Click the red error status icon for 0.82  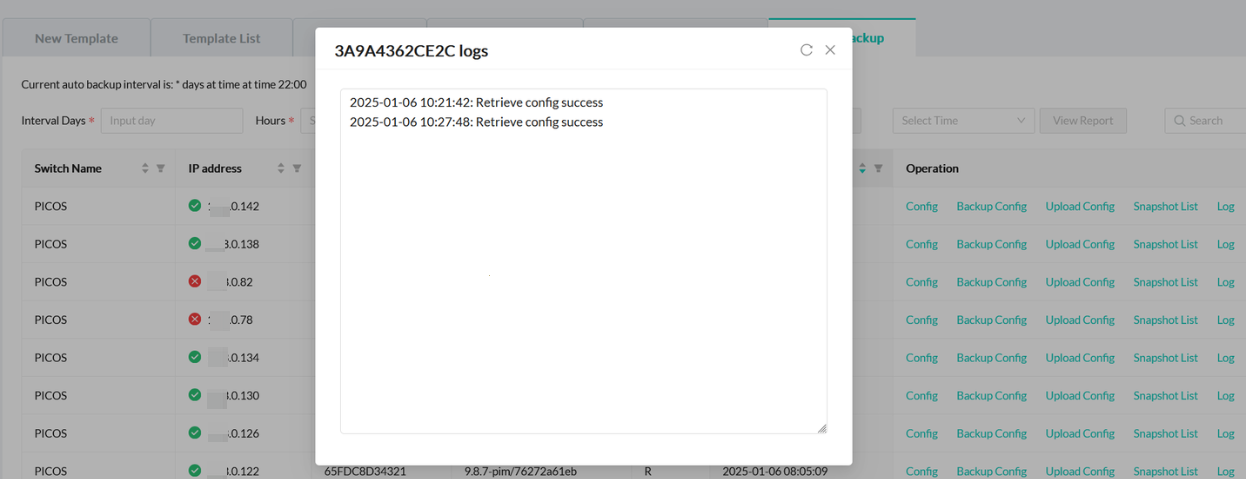point(195,282)
